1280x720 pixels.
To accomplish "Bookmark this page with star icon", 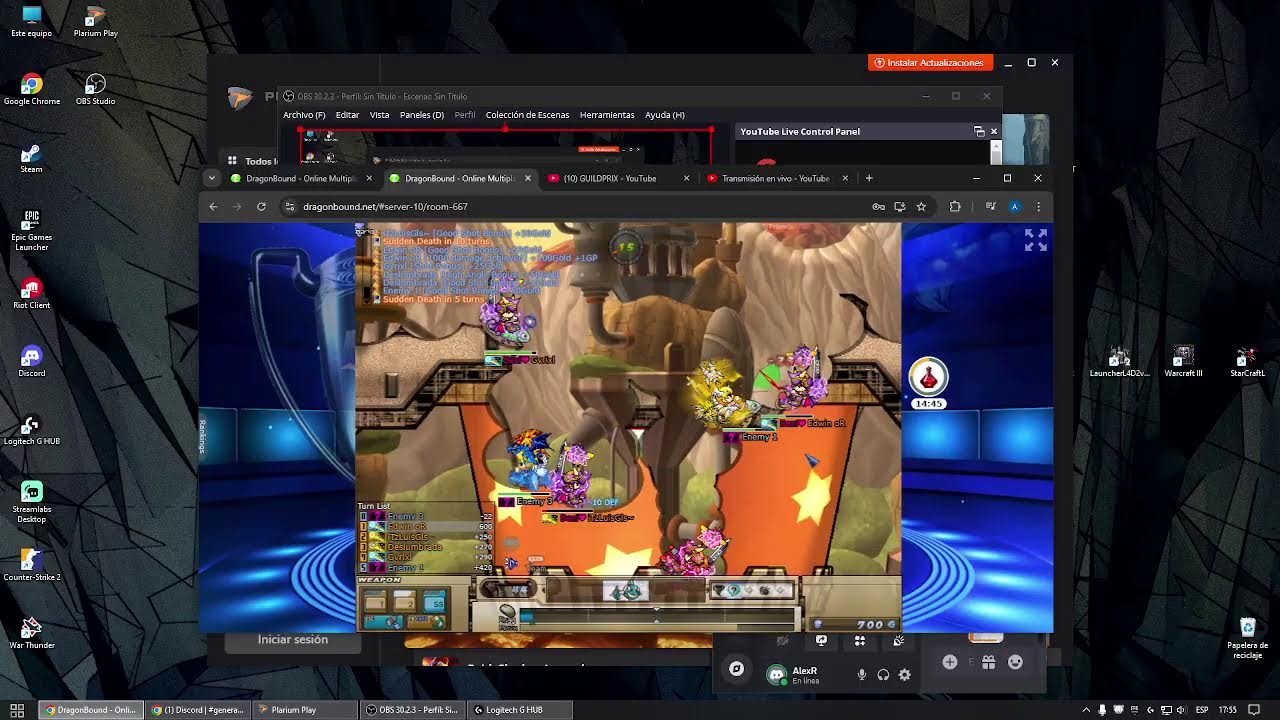I will point(921,206).
